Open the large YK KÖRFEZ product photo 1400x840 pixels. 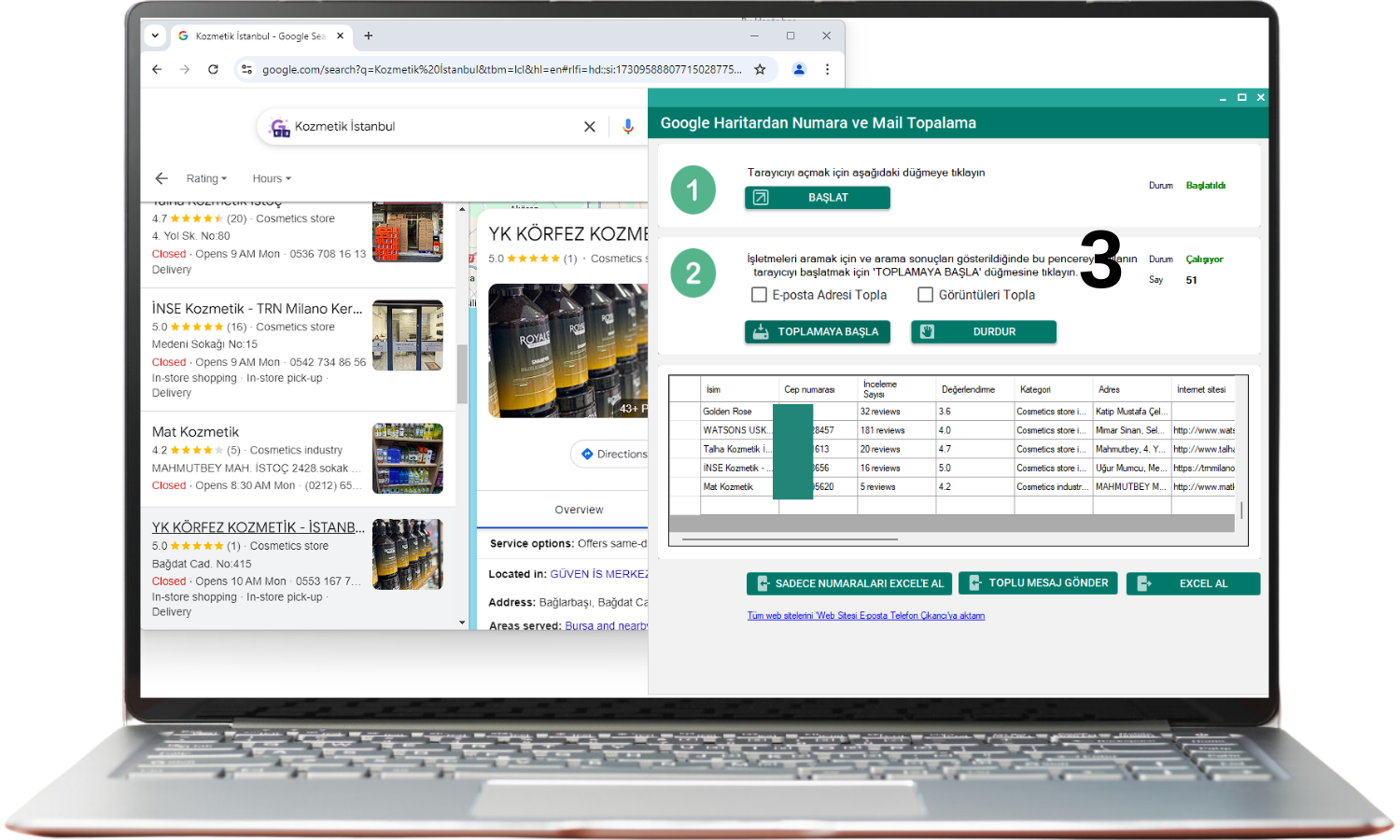[x=567, y=350]
